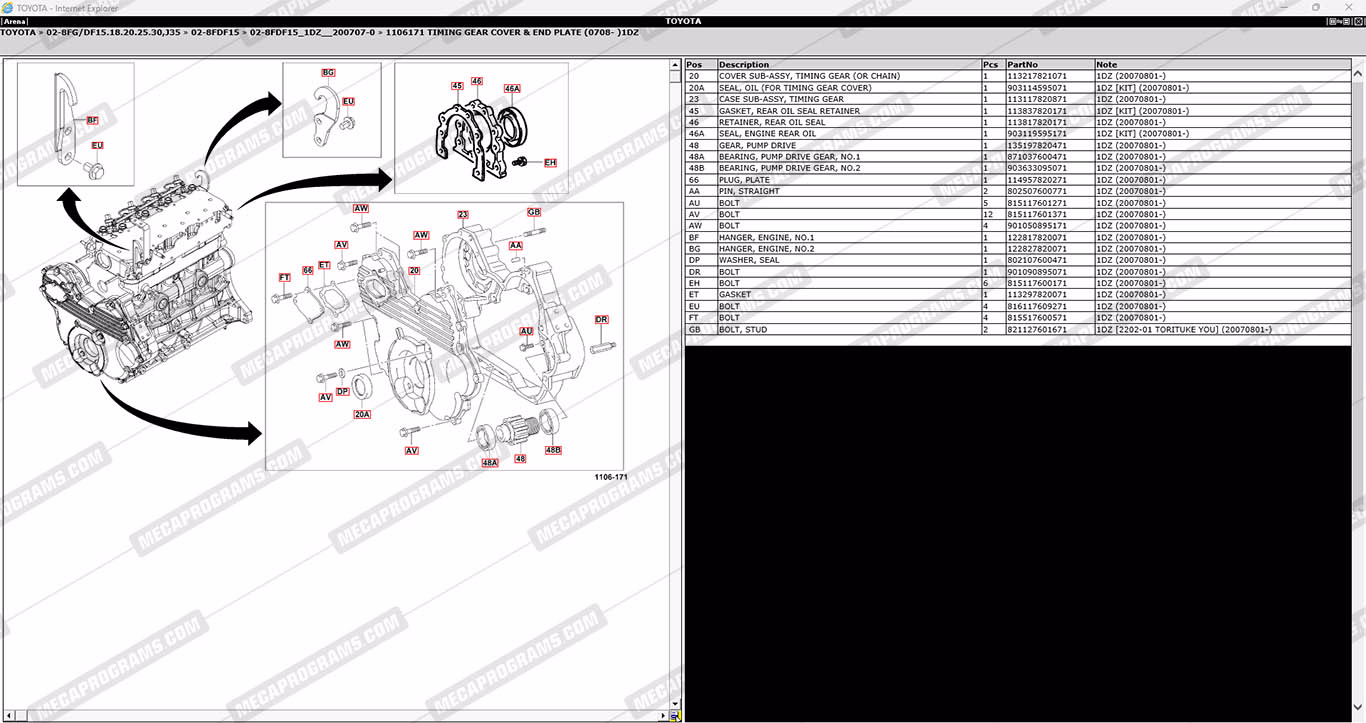
Task: Click the stacked-panels layout icon in header
Action: [1346, 21]
